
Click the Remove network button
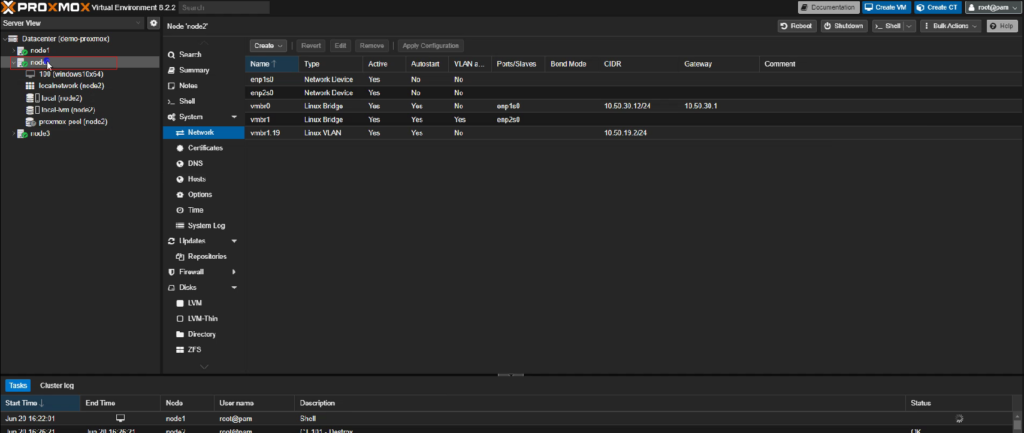(372, 46)
